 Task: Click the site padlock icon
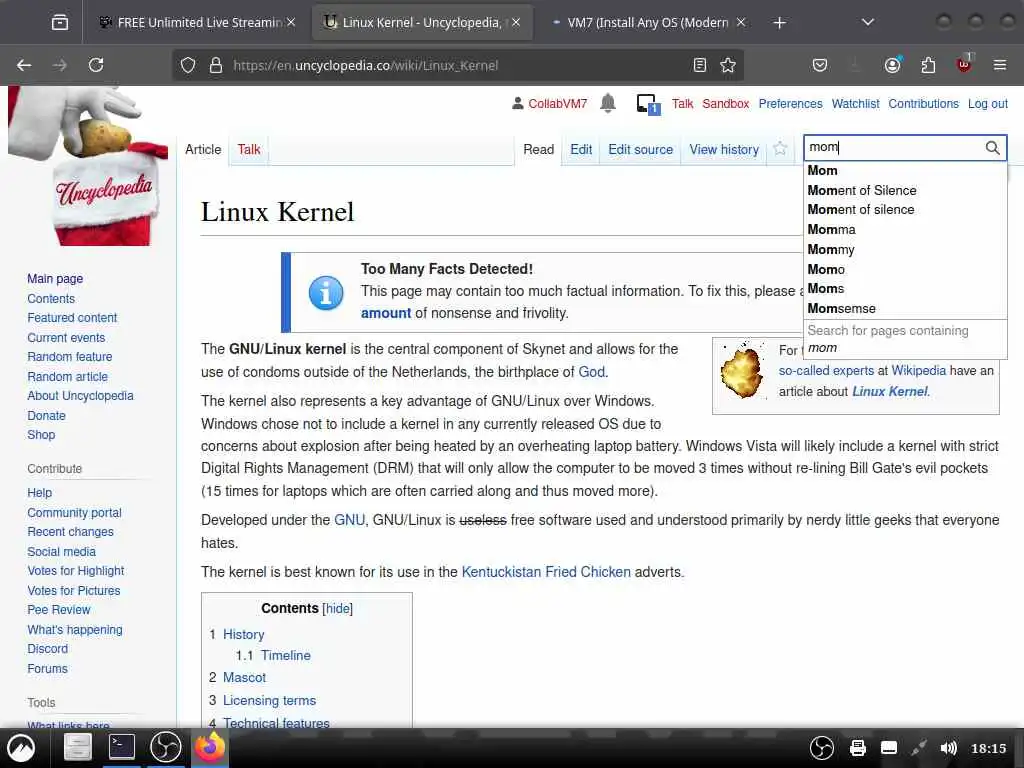tap(216, 65)
